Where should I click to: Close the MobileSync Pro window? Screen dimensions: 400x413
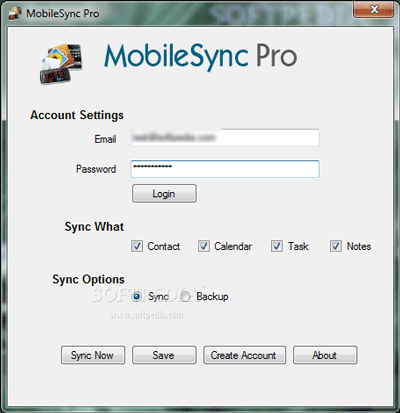click(x=374, y=10)
